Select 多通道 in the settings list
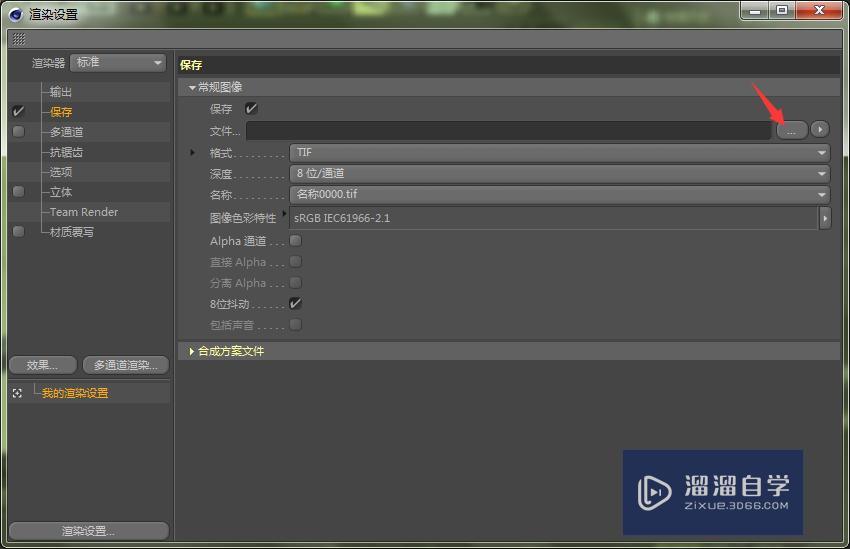This screenshot has height=549, width=850. [67, 132]
